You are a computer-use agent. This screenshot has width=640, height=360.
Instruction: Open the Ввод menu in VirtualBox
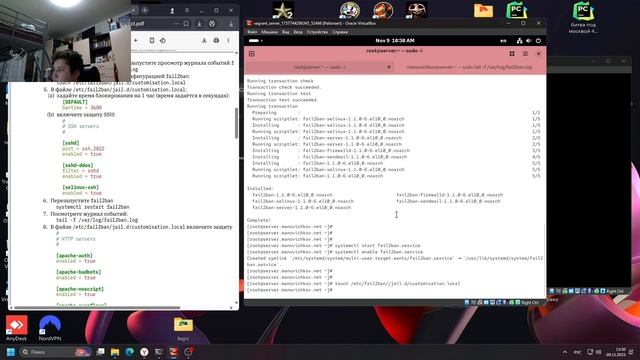tap(298, 32)
